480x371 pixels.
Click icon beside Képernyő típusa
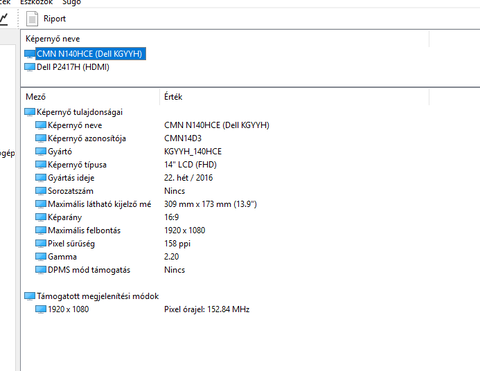click(x=41, y=165)
